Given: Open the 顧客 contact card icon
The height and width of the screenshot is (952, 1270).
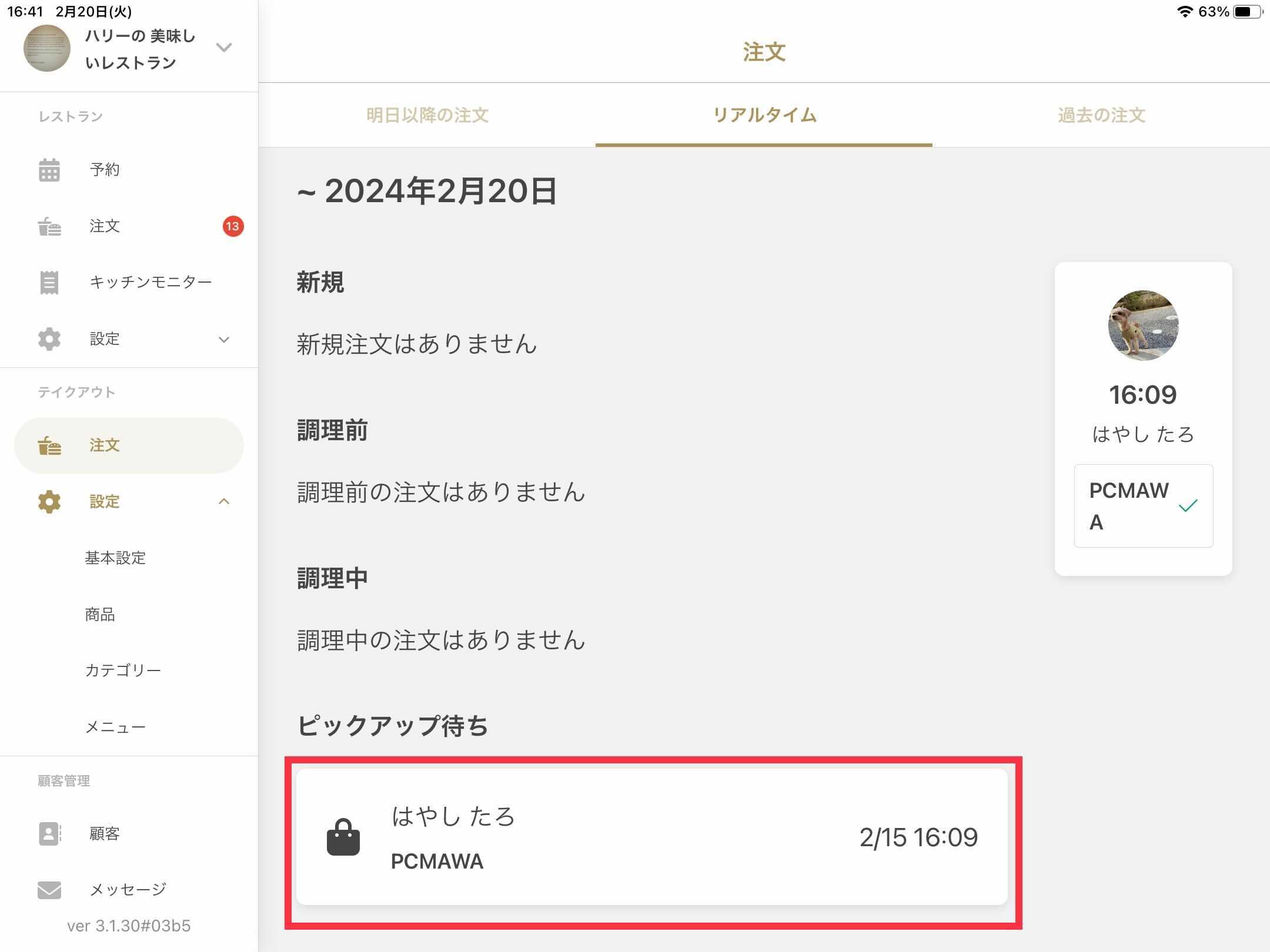Looking at the screenshot, I should pyautogui.click(x=49, y=833).
